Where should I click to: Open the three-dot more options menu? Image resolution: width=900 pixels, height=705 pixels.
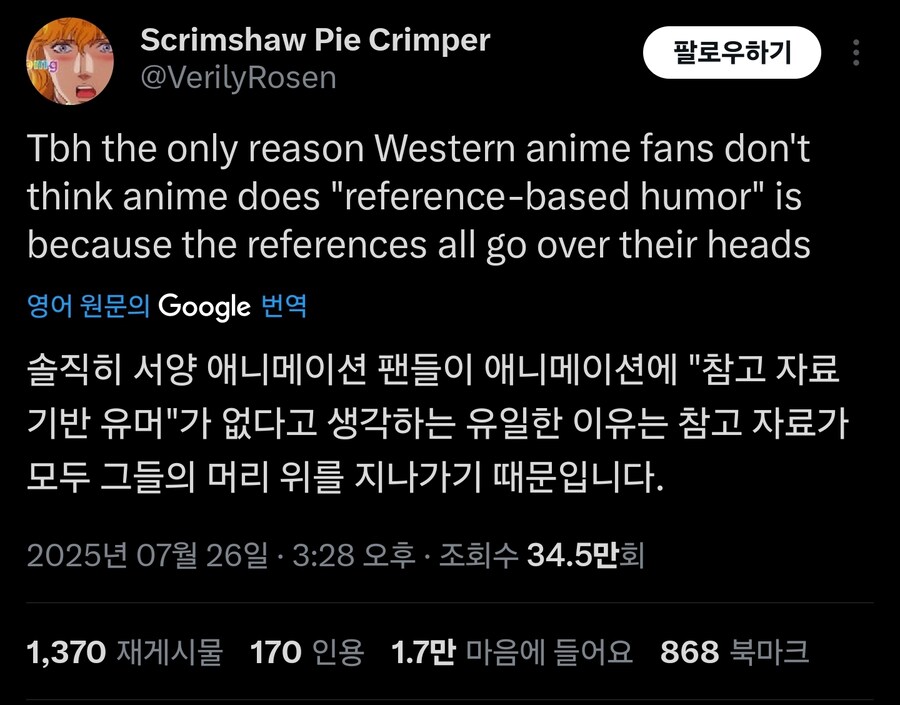[x=856, y=52]
